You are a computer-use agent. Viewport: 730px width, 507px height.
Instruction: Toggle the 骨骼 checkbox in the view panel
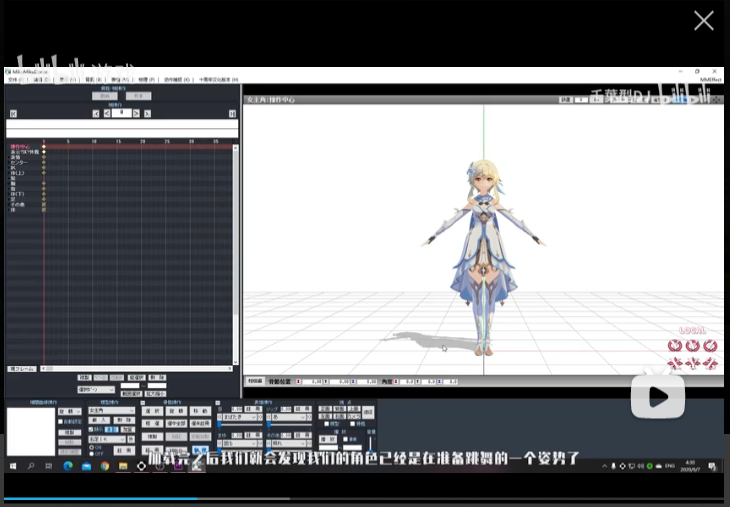click(352, 424)
